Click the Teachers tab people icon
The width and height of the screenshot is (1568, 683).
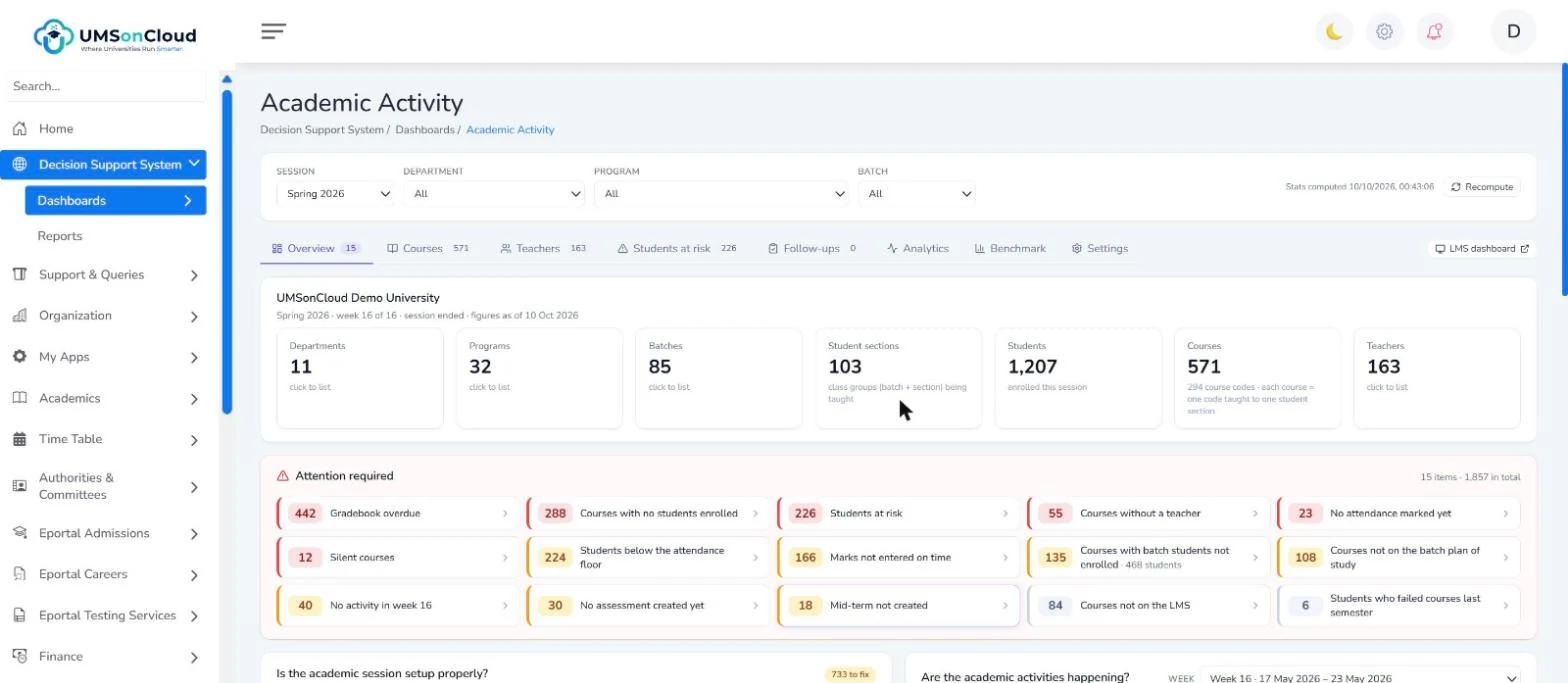(x=506, y=249)
